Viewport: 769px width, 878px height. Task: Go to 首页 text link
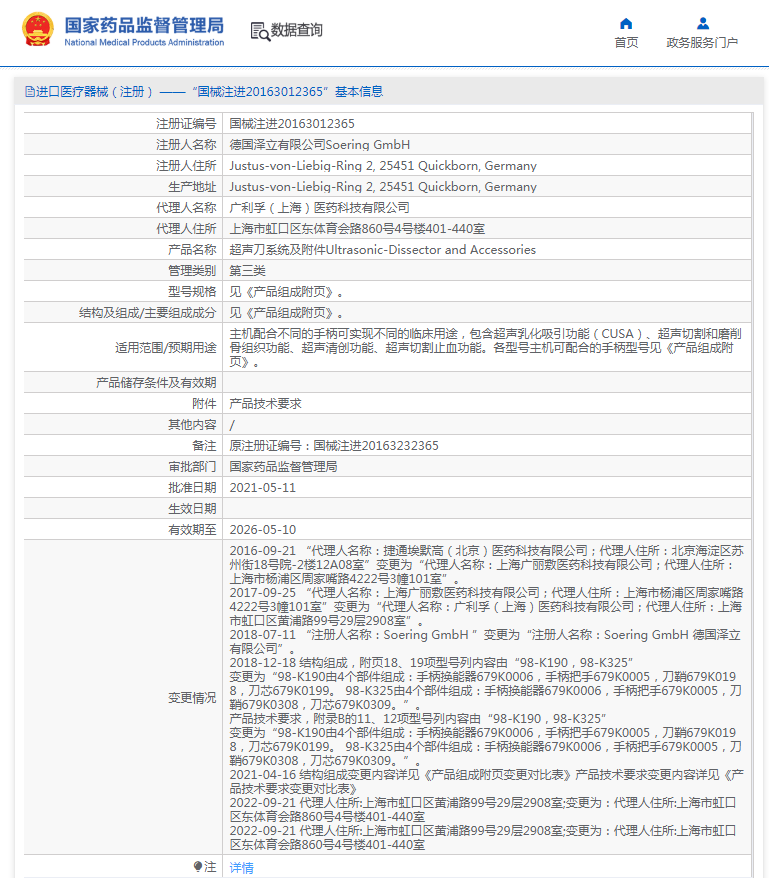626,43
